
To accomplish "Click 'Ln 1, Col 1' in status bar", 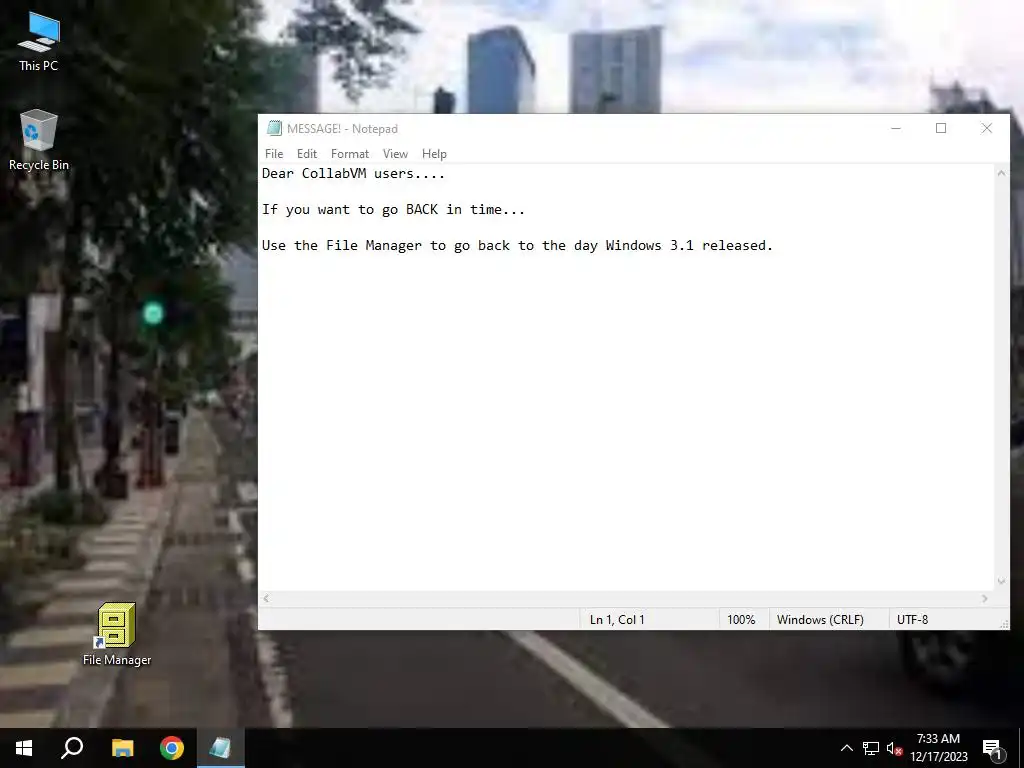I will click(x=617, y=620).
